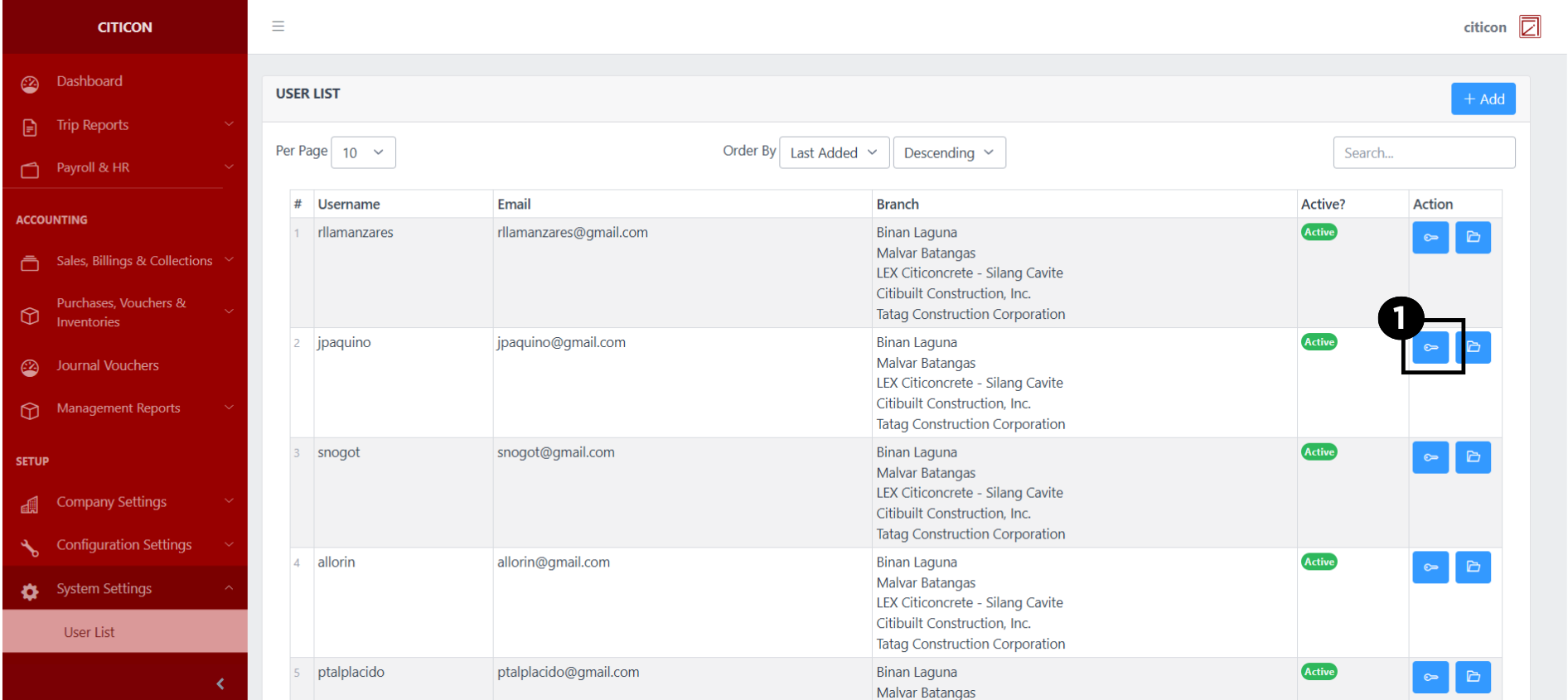This screenshot has height=700, width=1568.
Task: Click the email rllamanzares@gmail.com
Action: [573, 233]
